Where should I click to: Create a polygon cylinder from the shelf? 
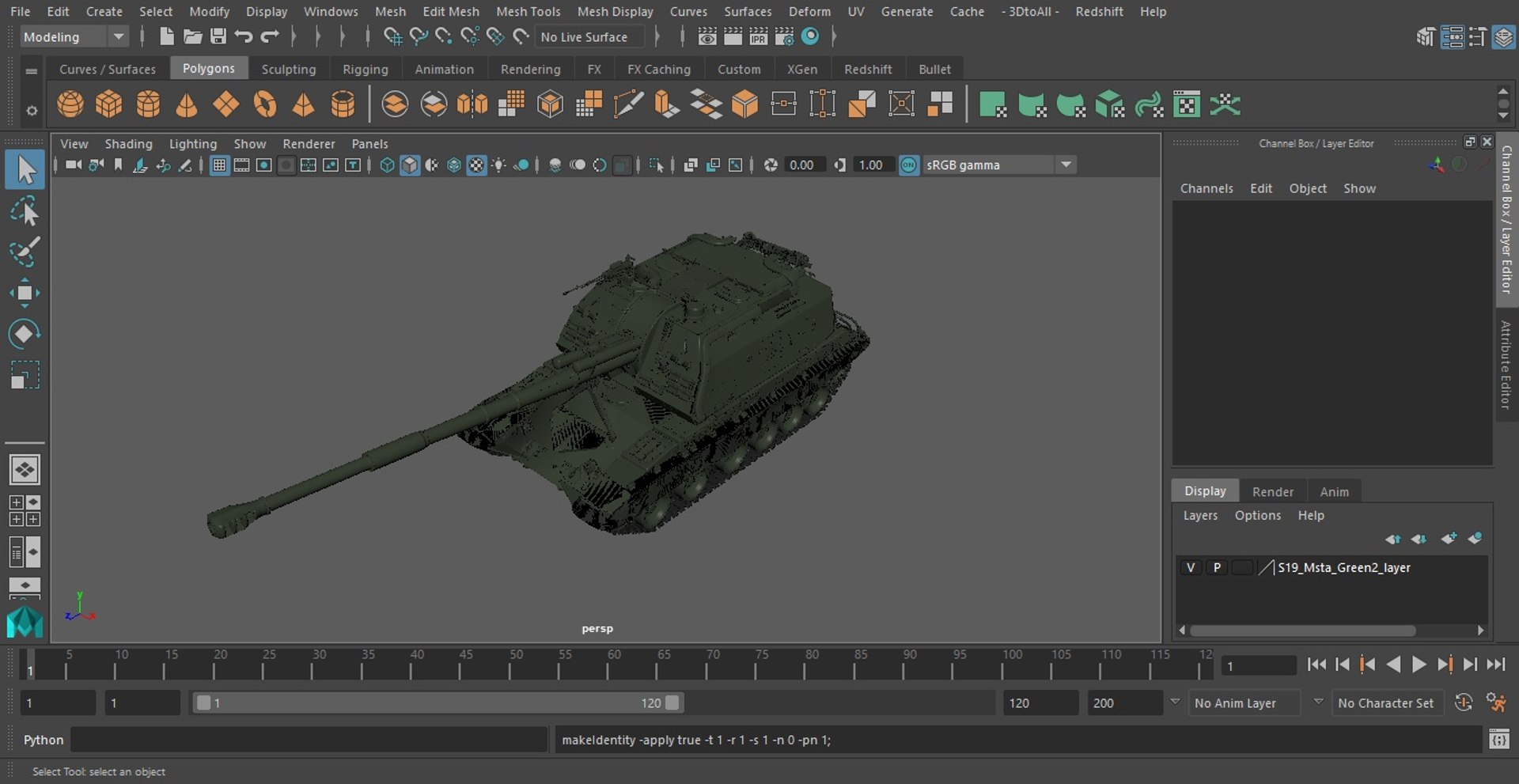coord(148,104)
